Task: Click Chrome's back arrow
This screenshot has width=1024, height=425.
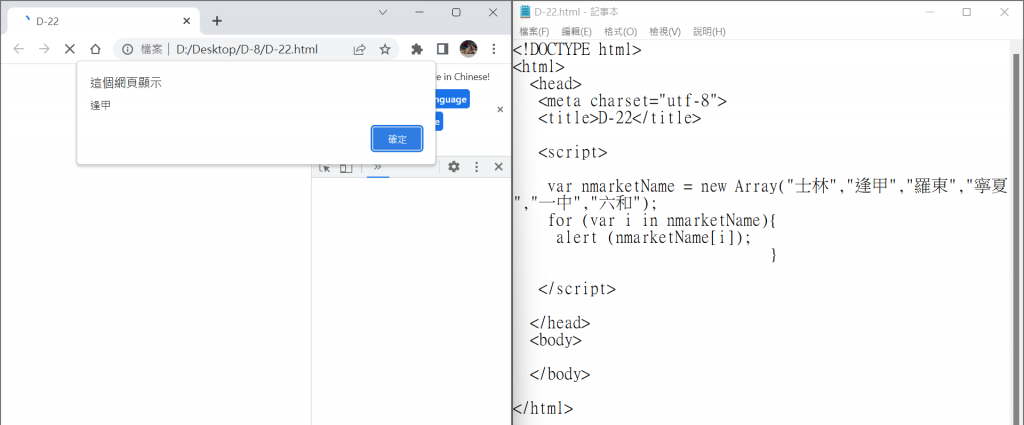Action: [x=19, y=49]
